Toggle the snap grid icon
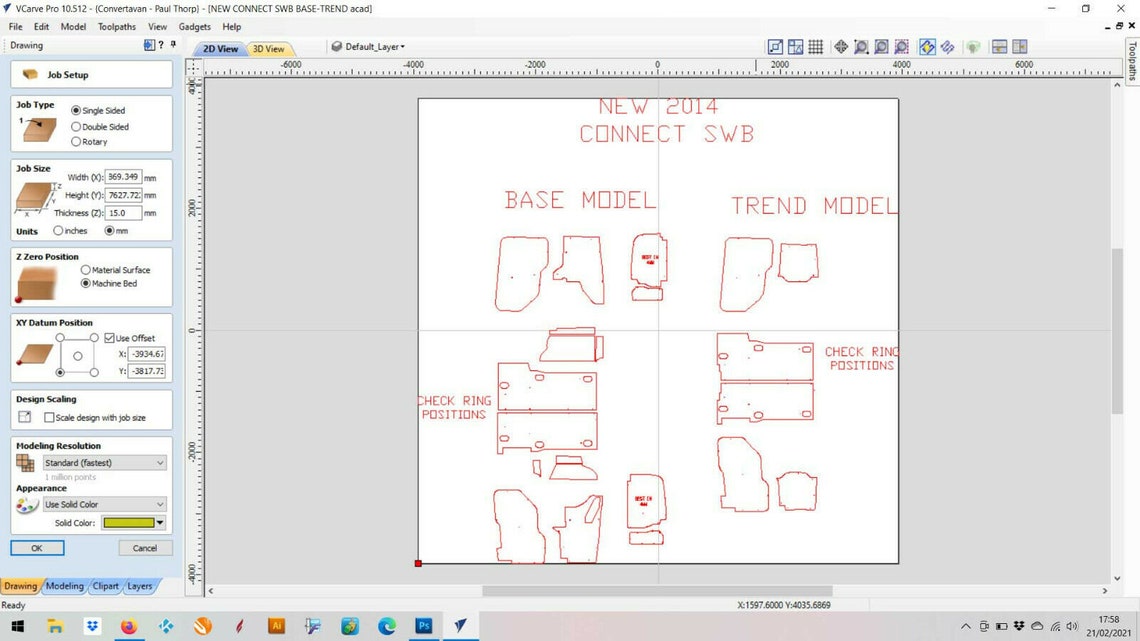The image size is (1140, 641). click(816, 47)
